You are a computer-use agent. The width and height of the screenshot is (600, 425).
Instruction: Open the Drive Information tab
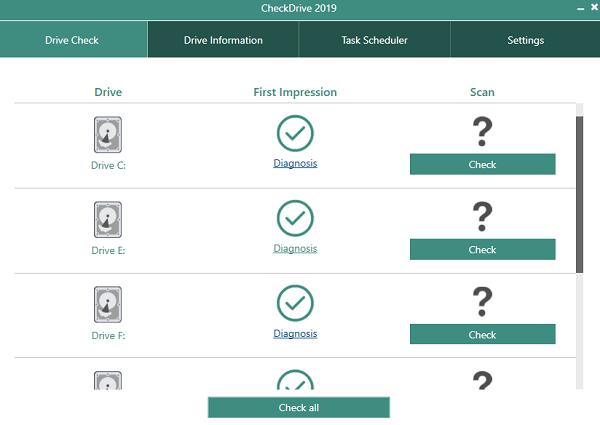pos(223,40)
